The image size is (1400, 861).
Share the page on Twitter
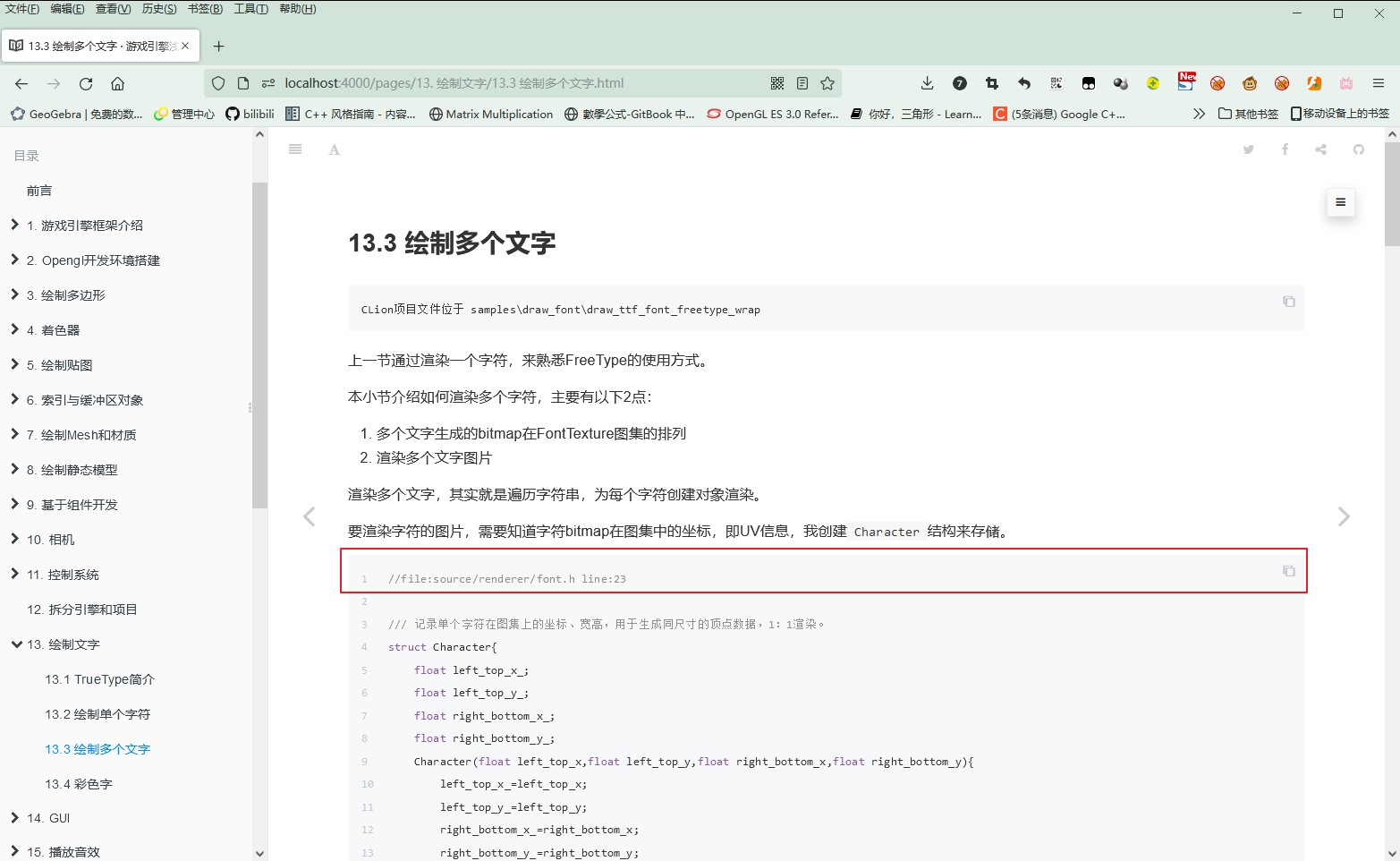tap(1249, 149)
